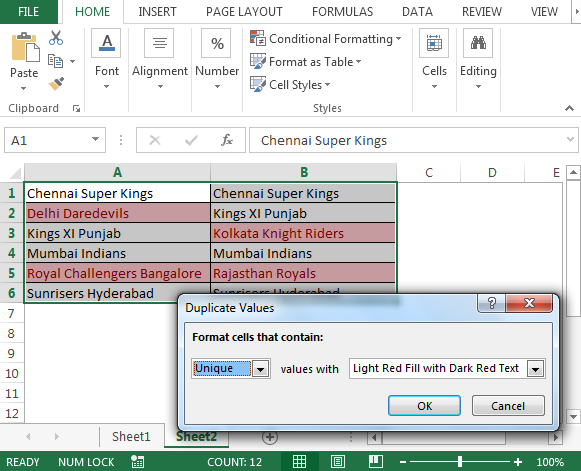The width and height of the screenshot is (581, 471).
Task: Switch to Normal view in status bar
Action: (x=299, y=462)
